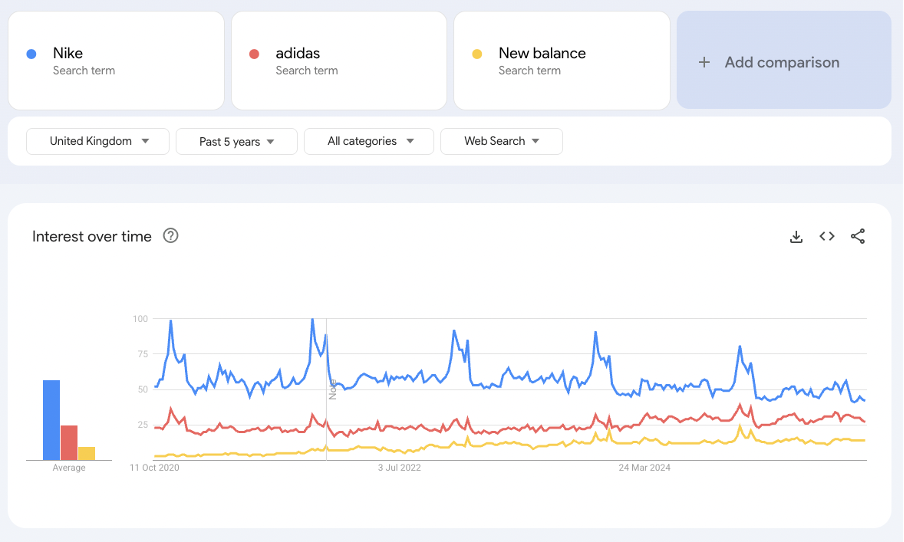Image resolution: width=904 pixels, height=542 pixels.
Task: Expand the Web Search type dropdown
Action: (x=501, y=142)
